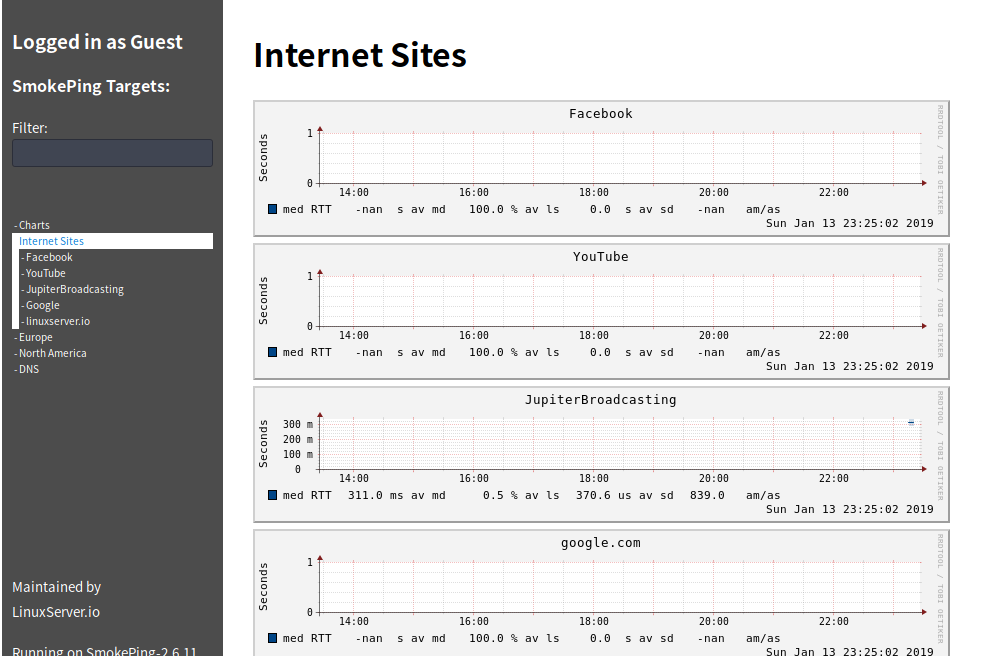Click the blue smoke data point on JupiterBroadcasting graph
Image resolution: width=987 pixels, height=656 pixels.
click(909, 422)
